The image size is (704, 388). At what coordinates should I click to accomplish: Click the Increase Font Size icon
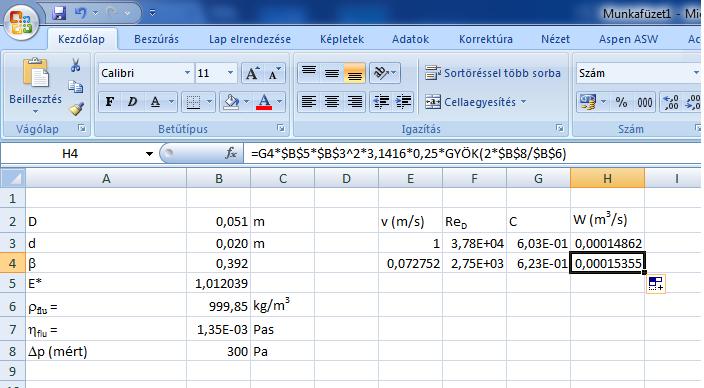tap(252, 73)
